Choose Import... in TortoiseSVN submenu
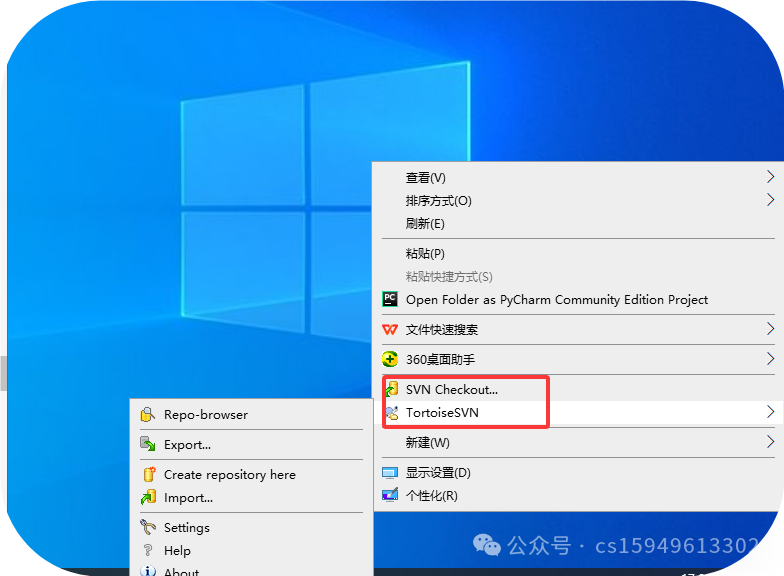This screenshot has height=576, width=784. (252, 498)
